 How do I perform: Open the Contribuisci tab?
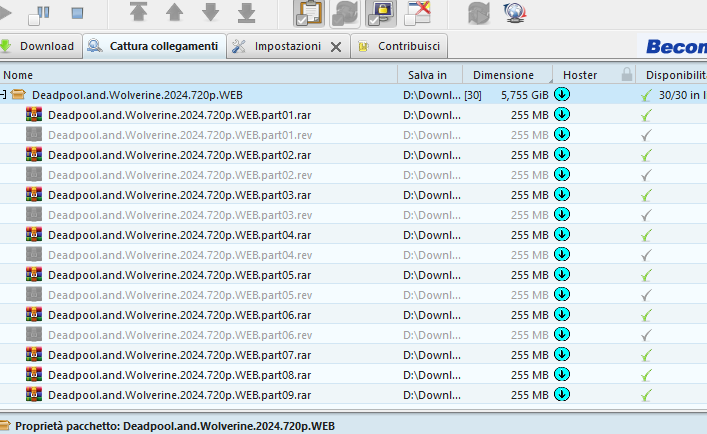coord(399,46)
